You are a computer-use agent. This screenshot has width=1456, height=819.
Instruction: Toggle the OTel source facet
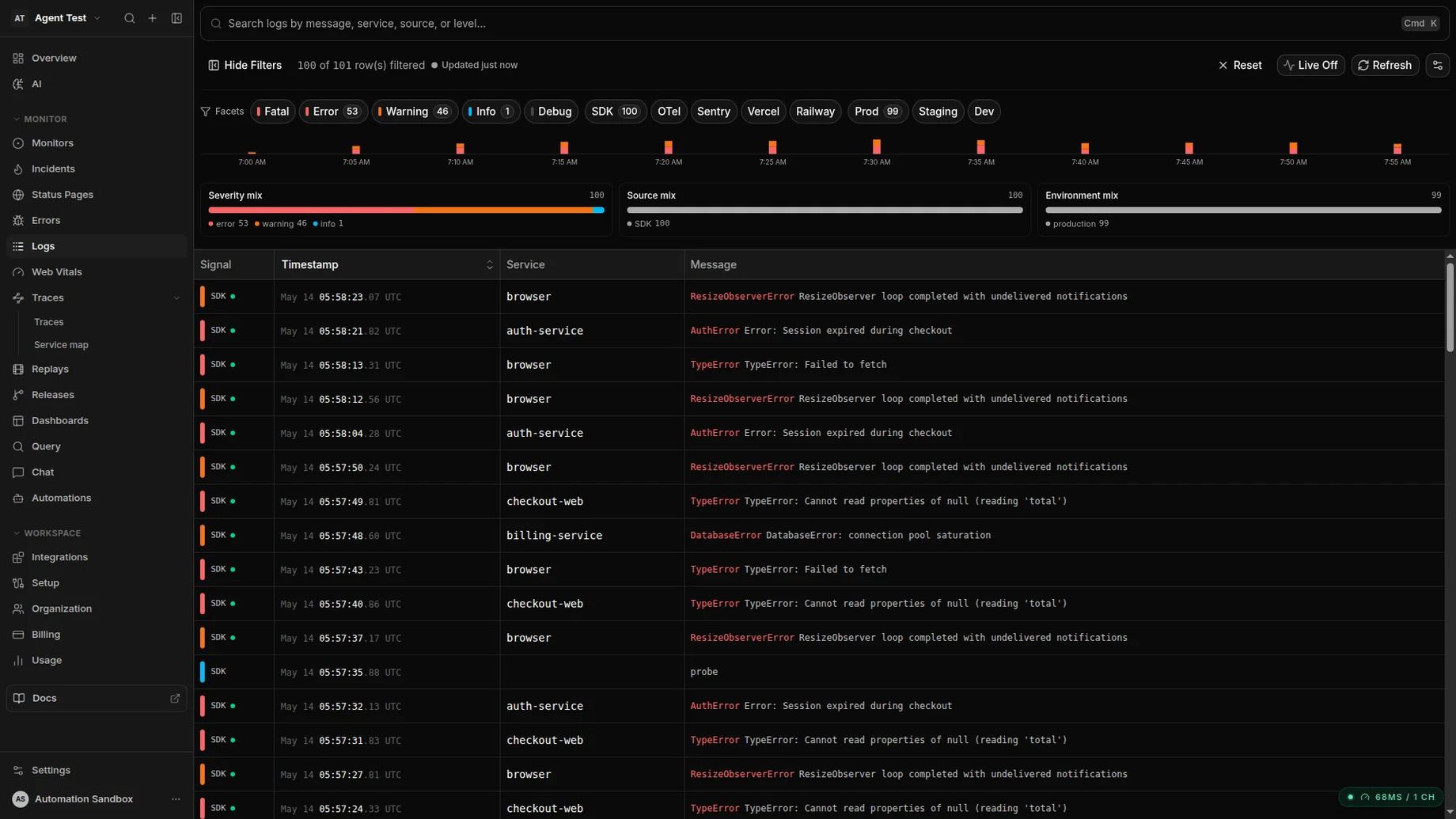click(669, 112)
